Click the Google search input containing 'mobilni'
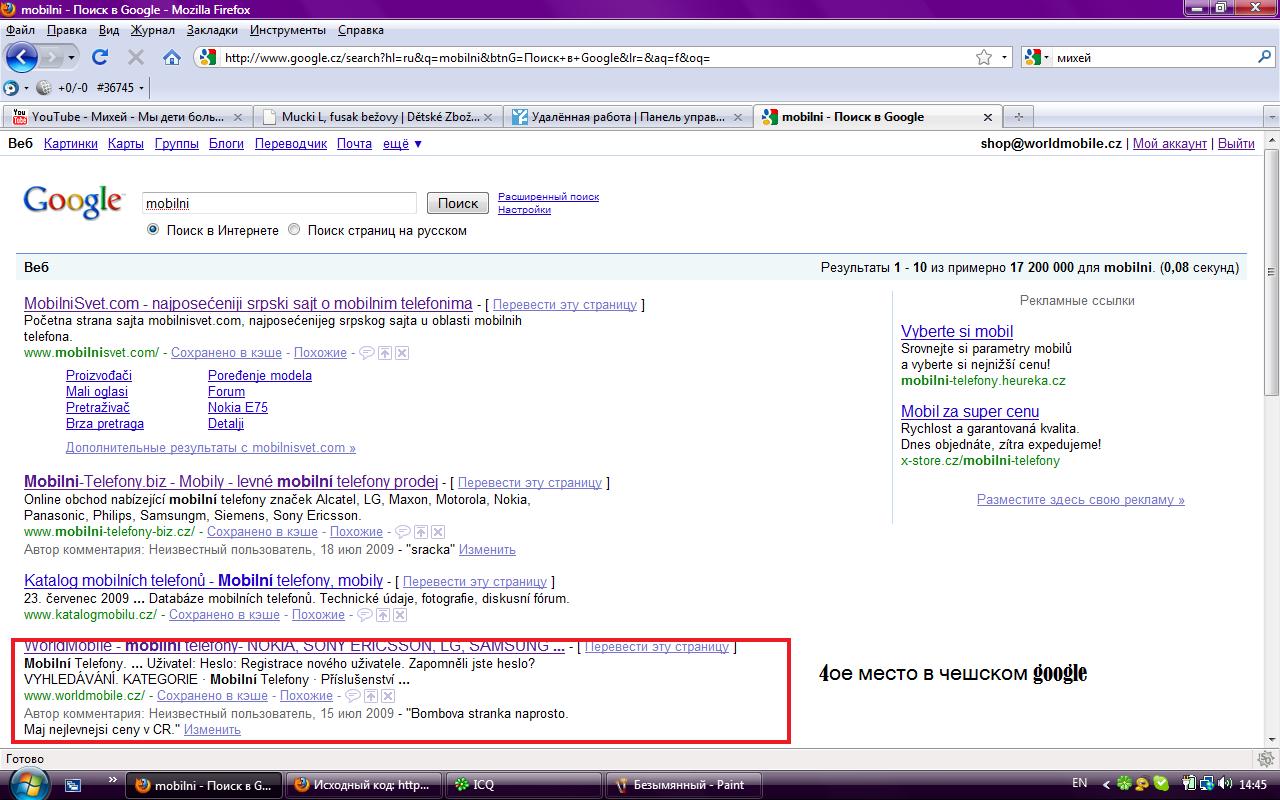This screenshot has height=800, width=1280. (x=278, y=203)
